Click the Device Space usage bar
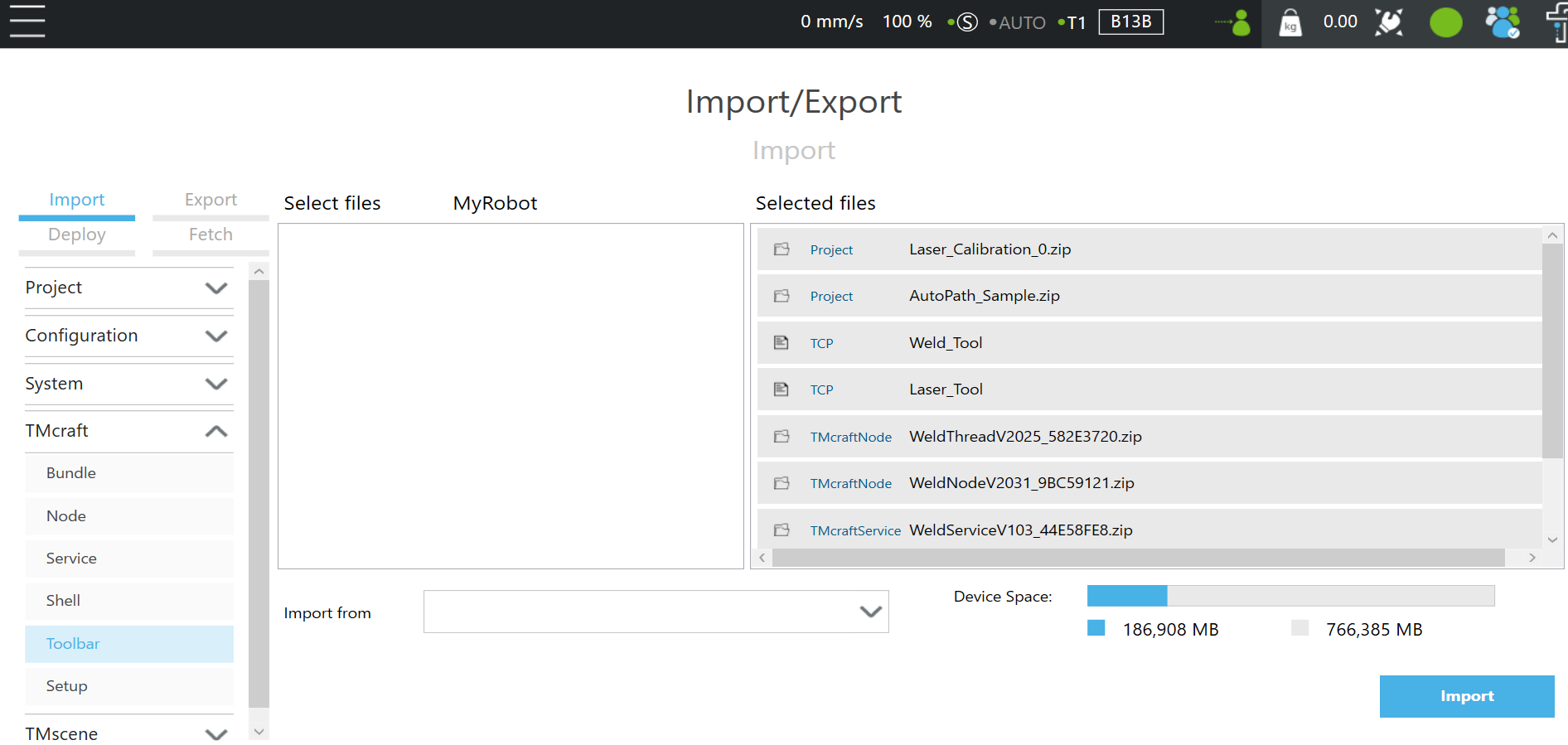Viewport: 1568px width, 745px height. tap(1290, 596)
